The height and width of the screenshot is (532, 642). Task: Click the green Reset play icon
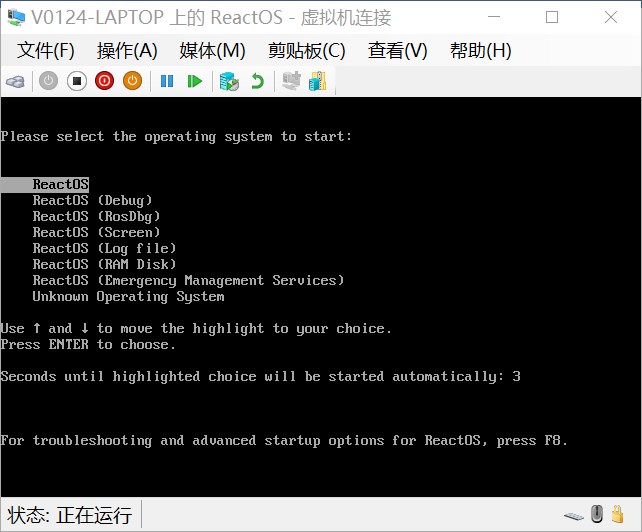coord(195,81)
